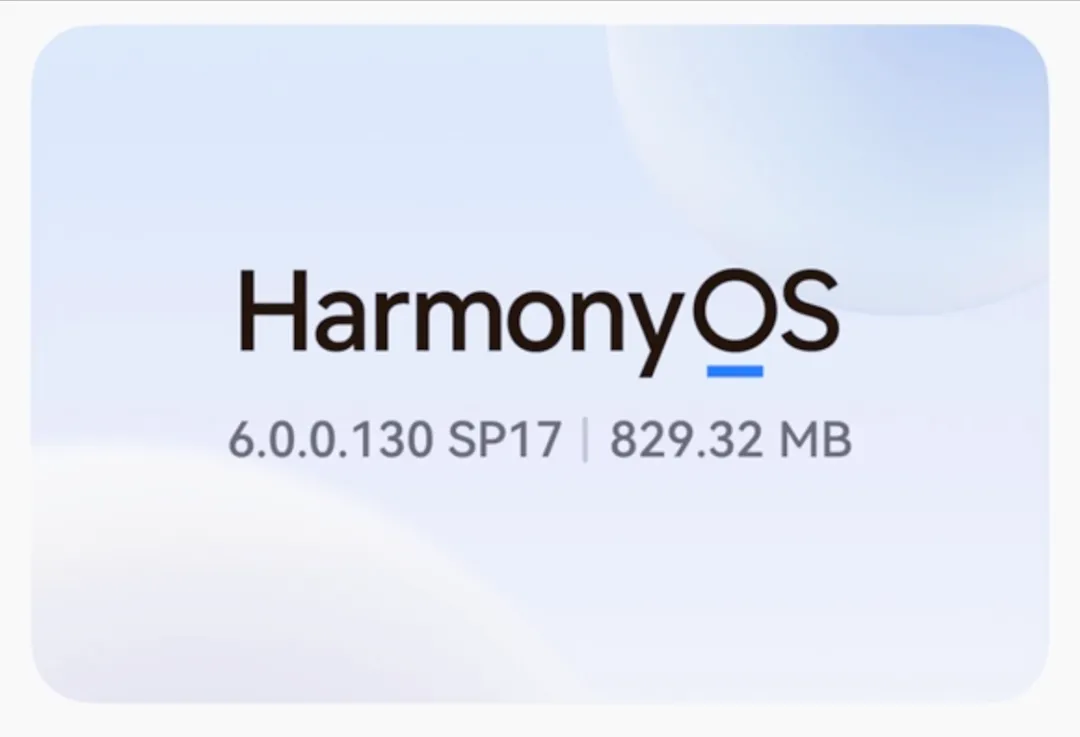
Task: Click the 6.0.0.130 version number
Action: click(331, 439)
